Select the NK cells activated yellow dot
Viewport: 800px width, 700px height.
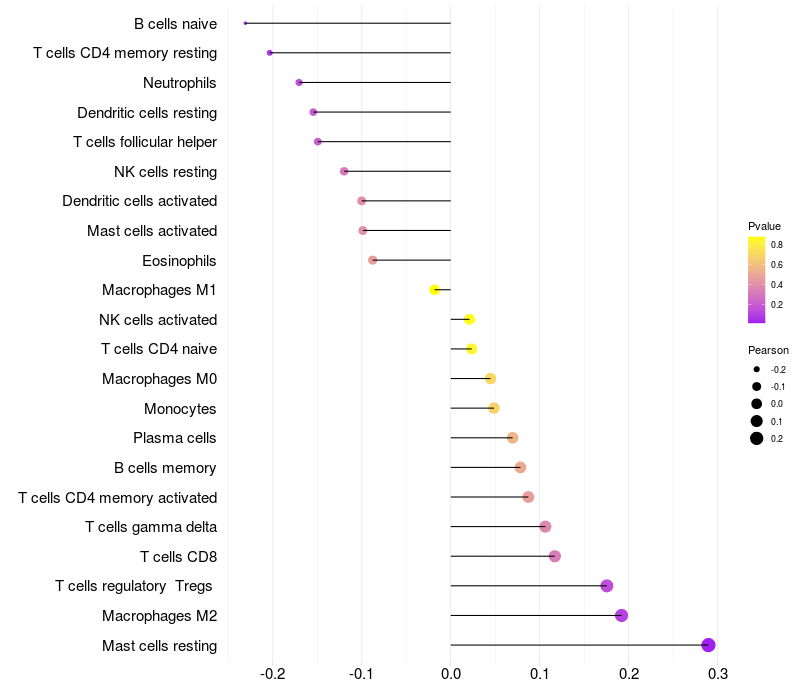pos(469,319)
